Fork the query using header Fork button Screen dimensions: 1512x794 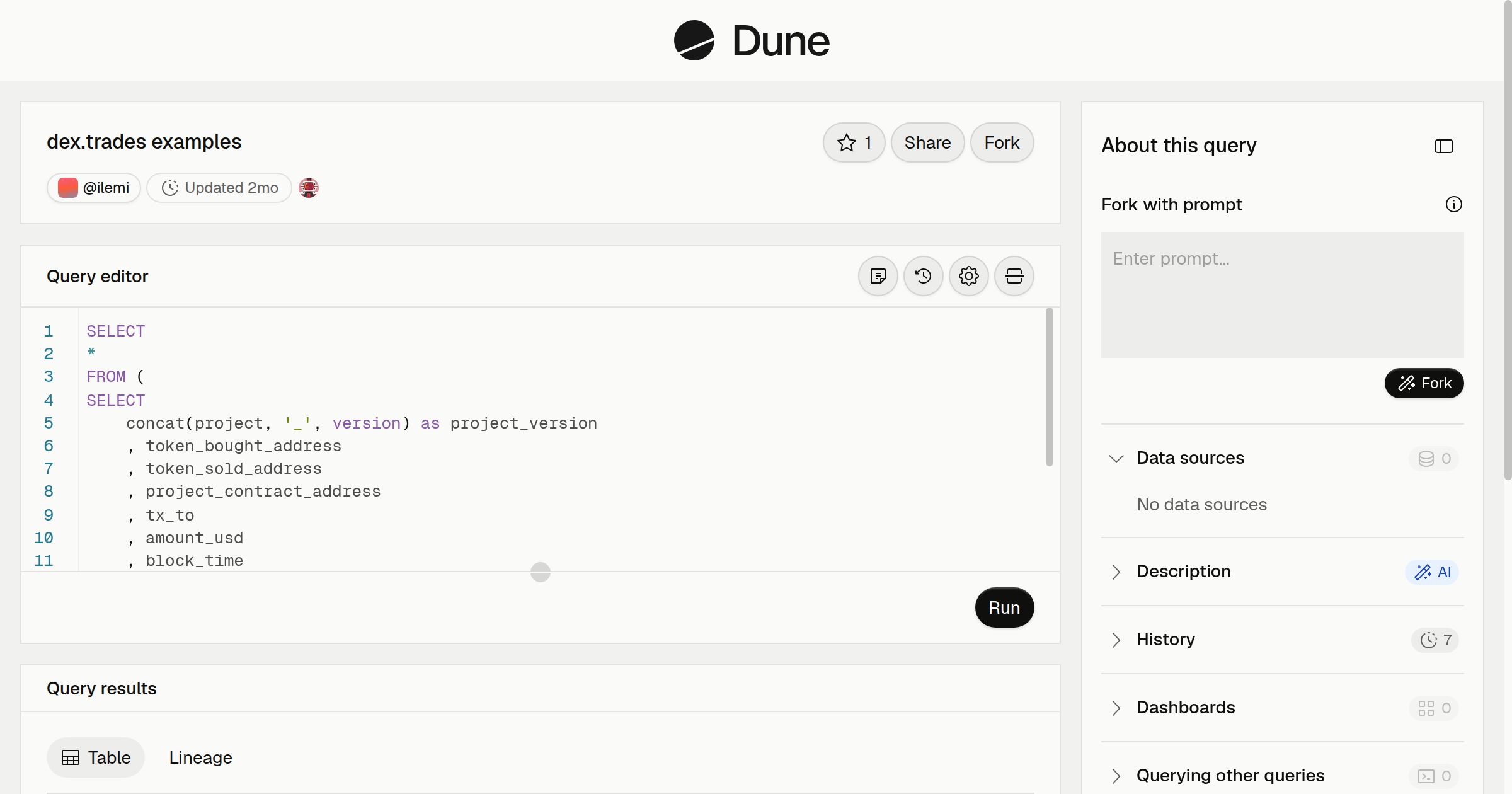coord(1002,142)
